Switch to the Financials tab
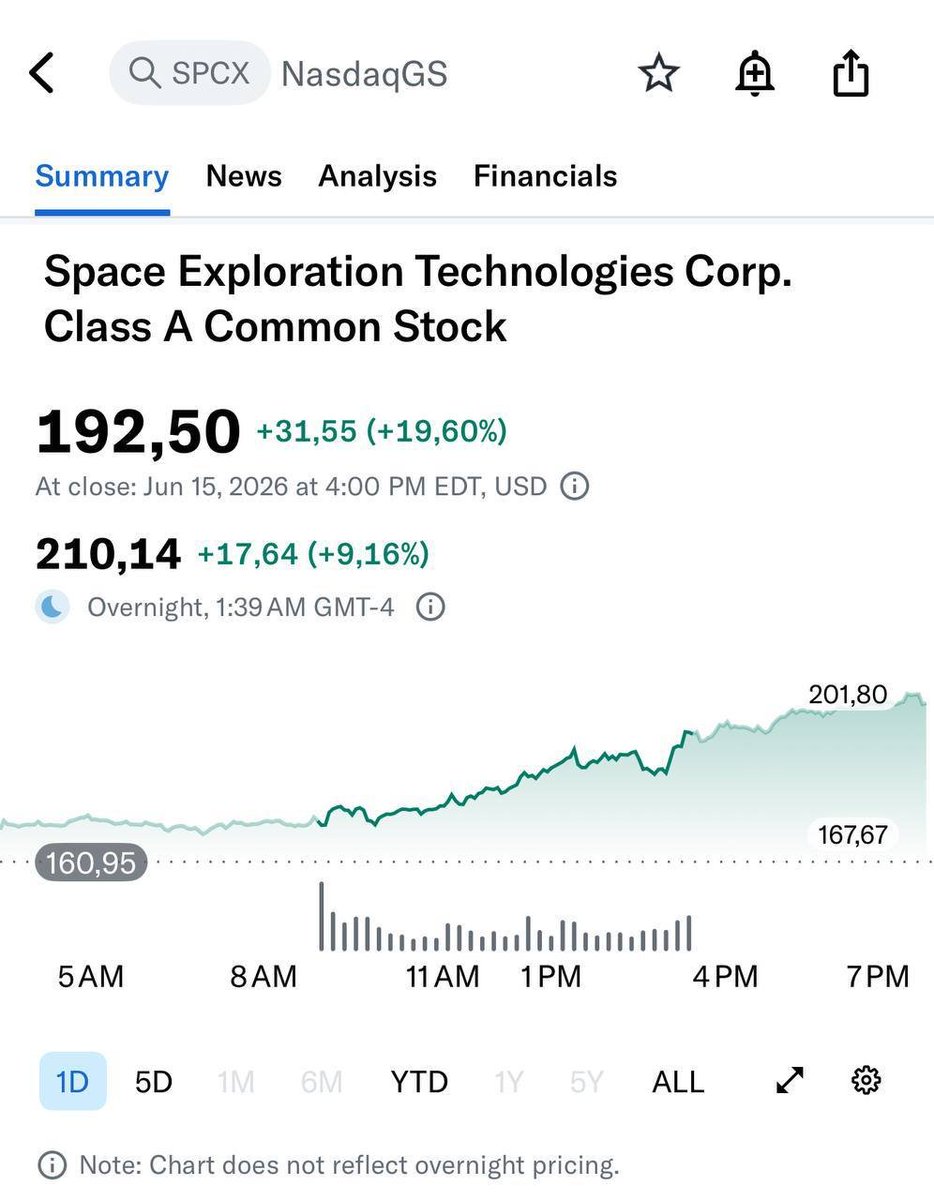 tap(545, 176)
